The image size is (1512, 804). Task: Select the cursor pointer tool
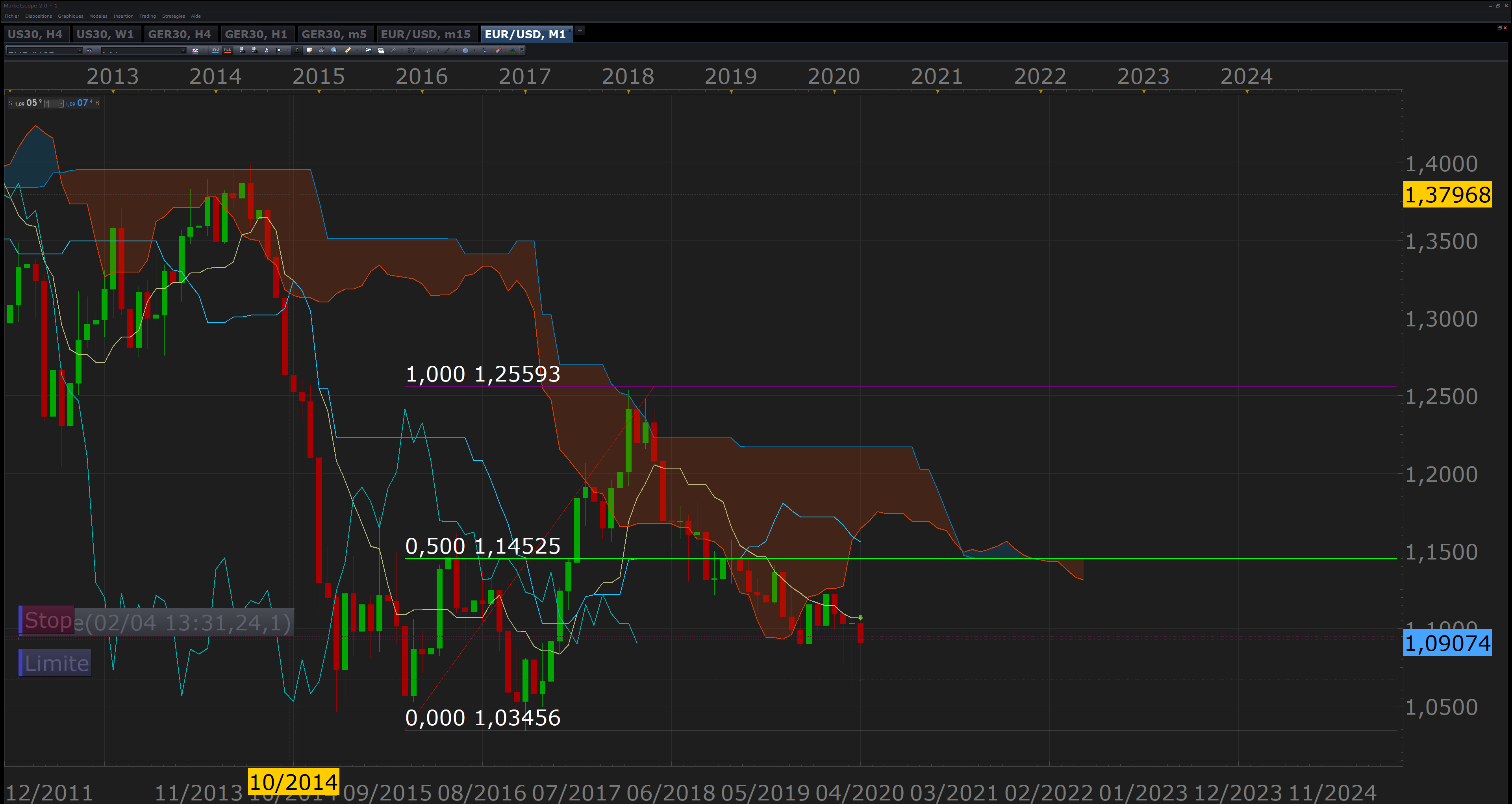coord(266,50)
